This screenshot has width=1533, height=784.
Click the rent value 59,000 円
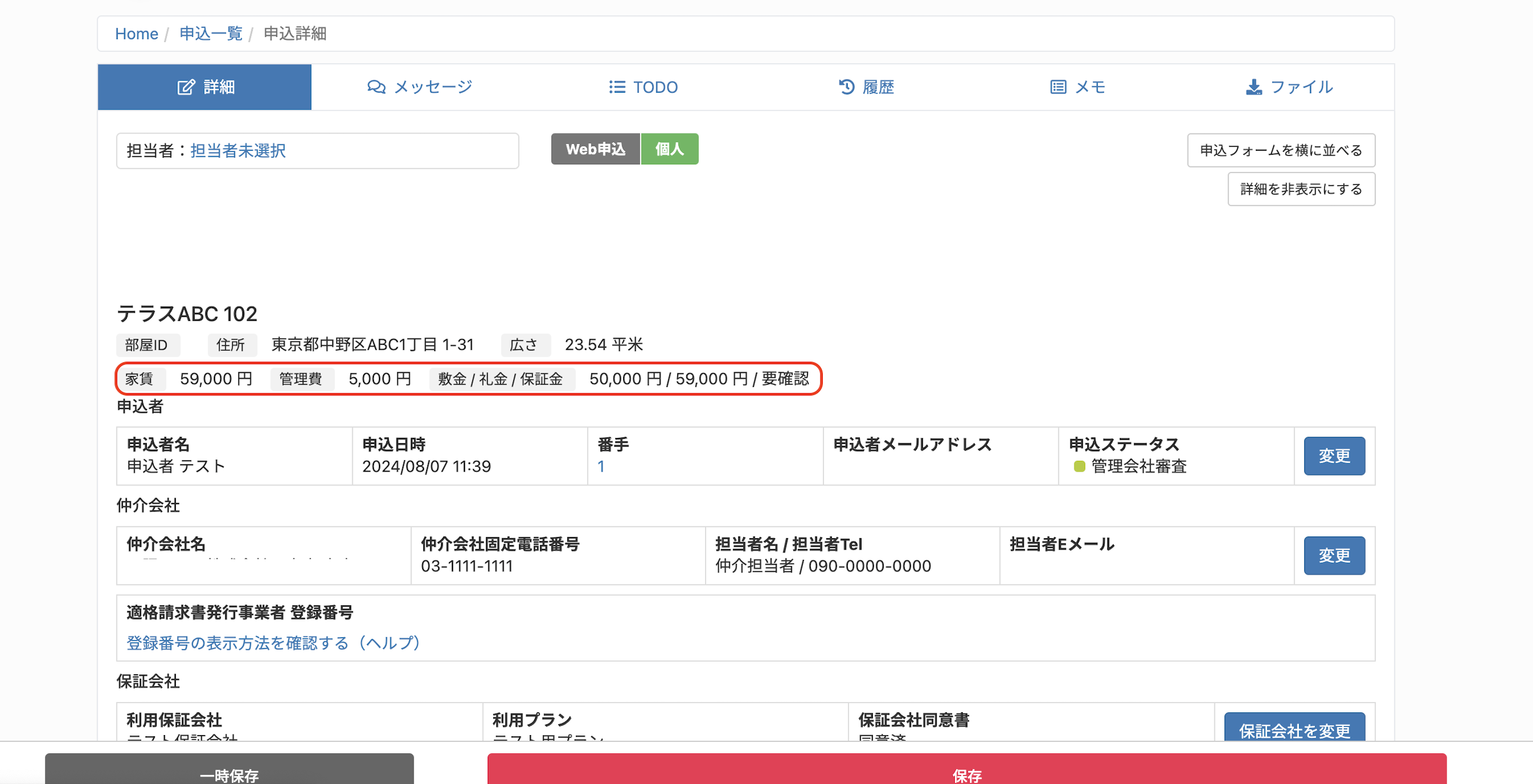pos(216,379)
